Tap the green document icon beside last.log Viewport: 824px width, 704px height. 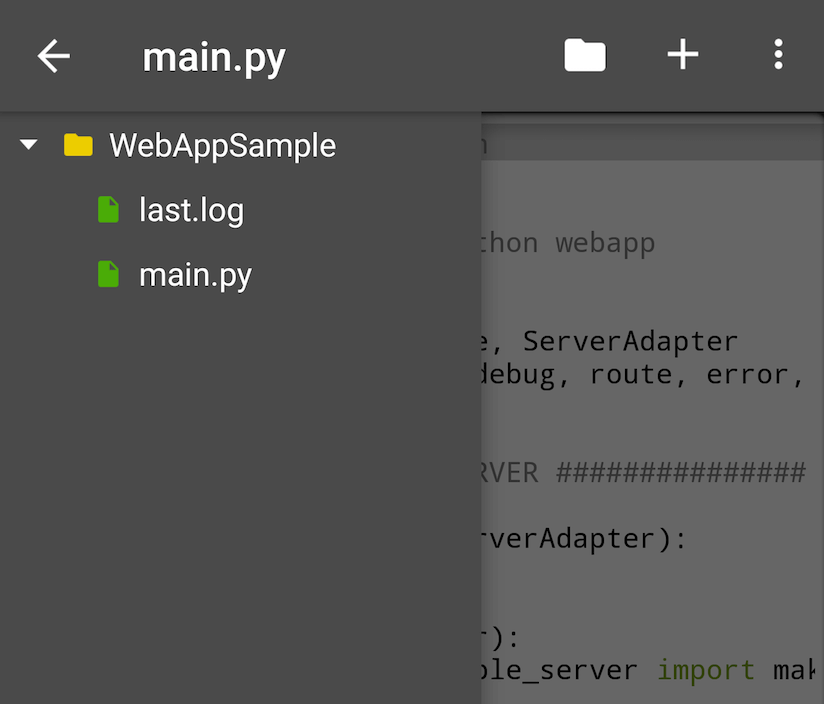point(107,210)
